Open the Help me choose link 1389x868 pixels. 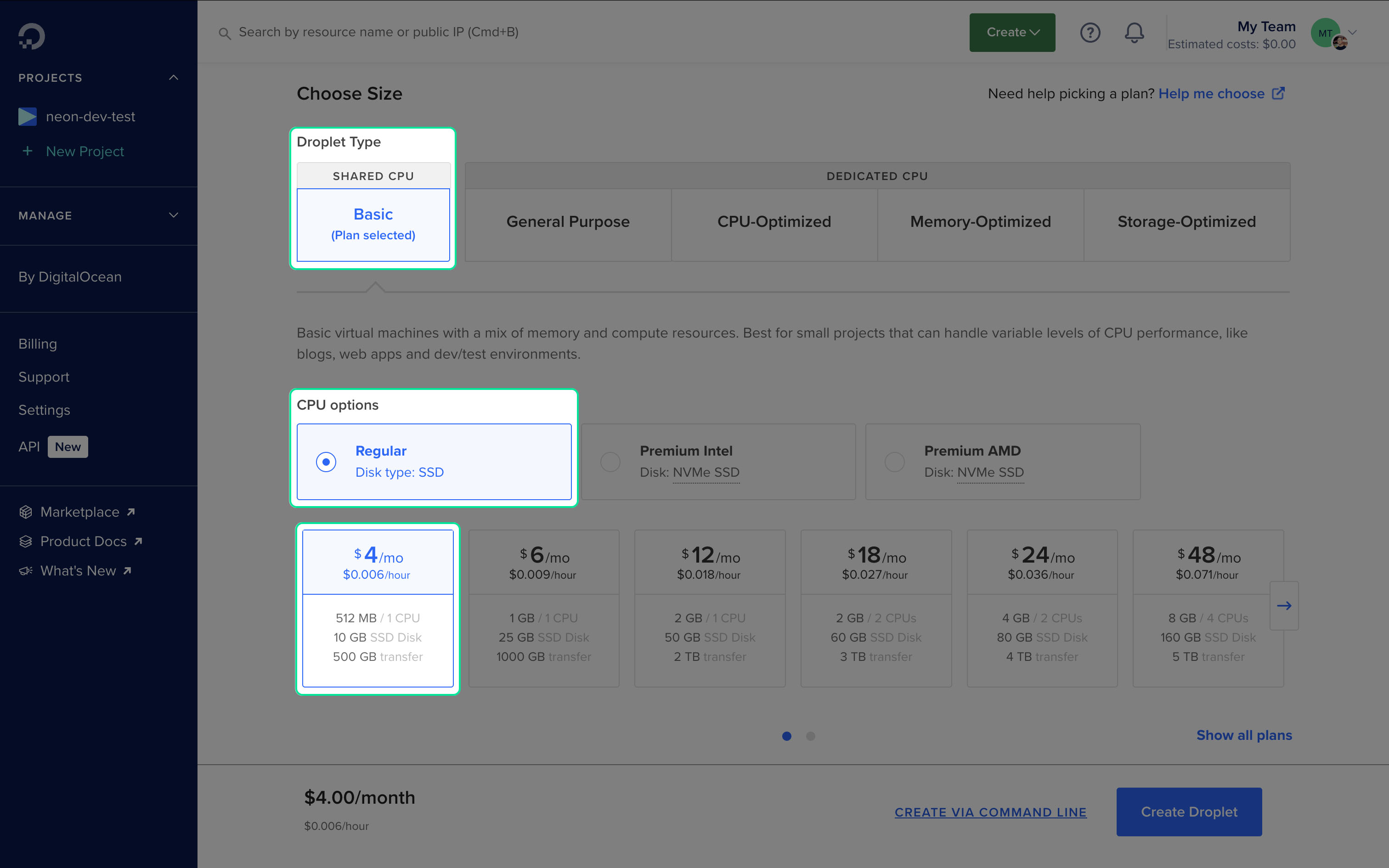(1212, 93)
